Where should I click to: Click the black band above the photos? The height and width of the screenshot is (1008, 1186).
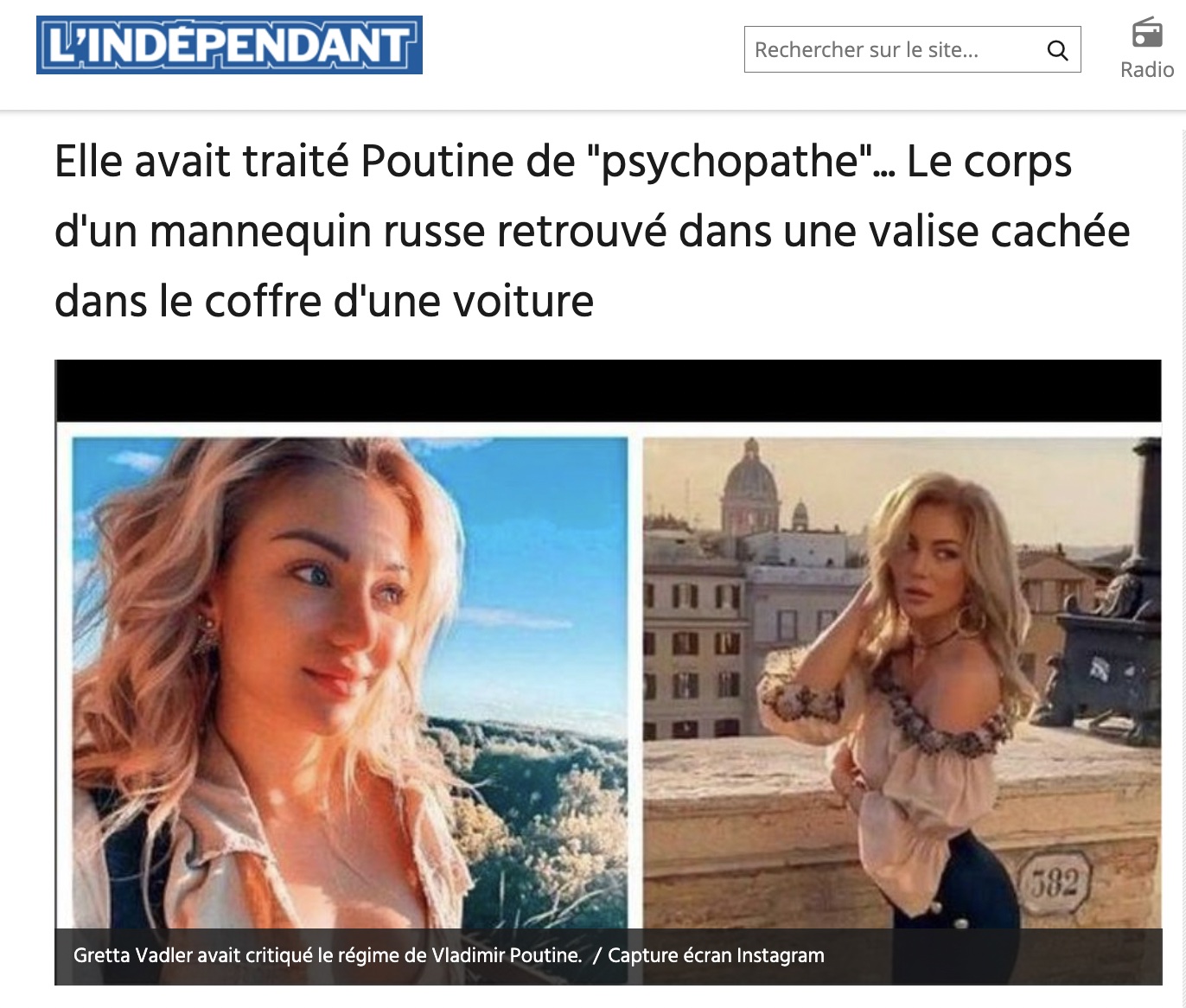point(609,391)
